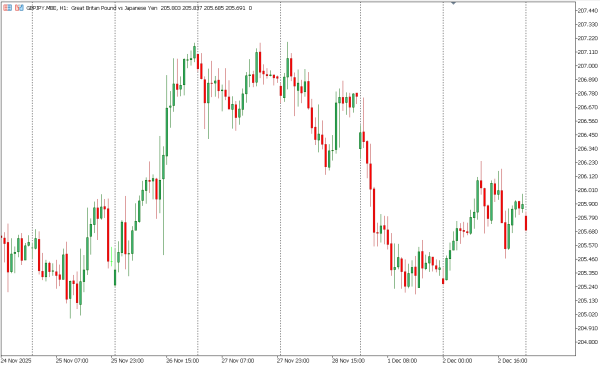Image resolution: width=600 pixels, height=366 pixels.
Task: Click the 2 Dec 00:00 time label
Action: coord(457,361)
